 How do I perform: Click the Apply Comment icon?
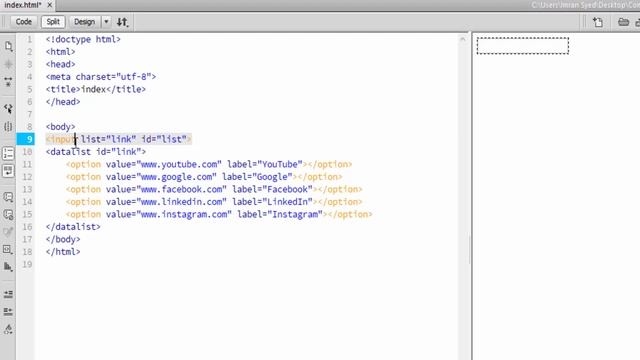(x=8, y=197)
